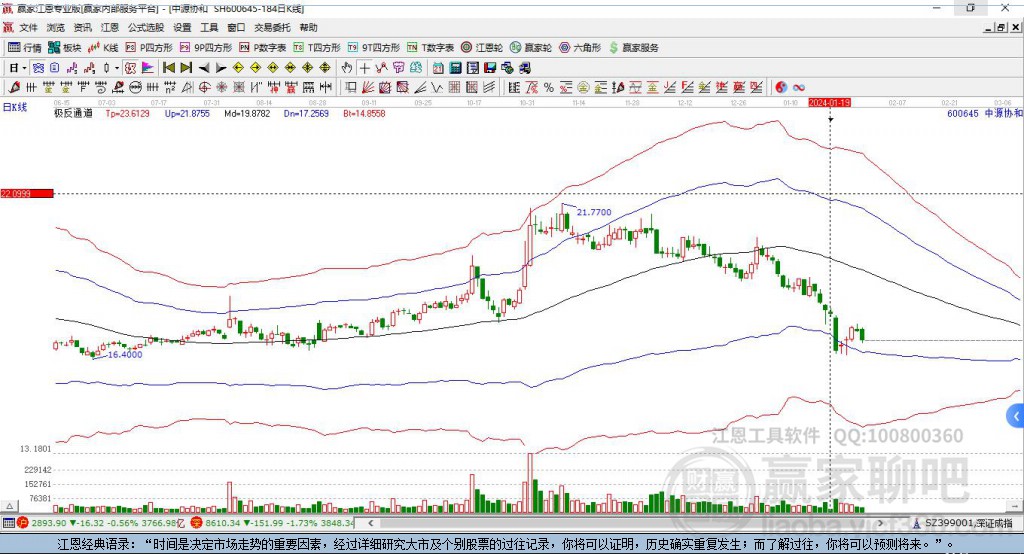1024x554 pixels.
Task: Open the 六角形 hexagon tool
Action: [580, 48]
